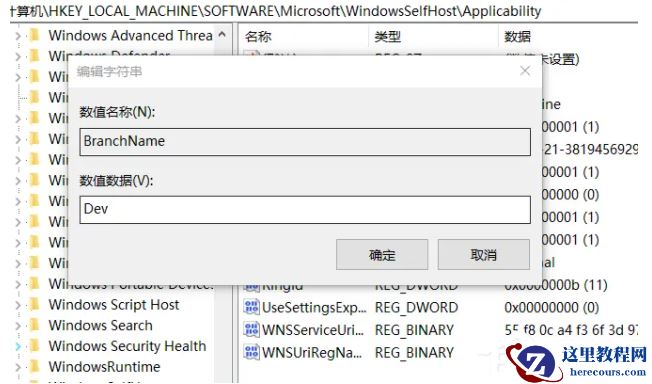Viewport: 652px width, 384px height.
Task: Click the Windows Security Health folder icon
Action: pos(35,346)
